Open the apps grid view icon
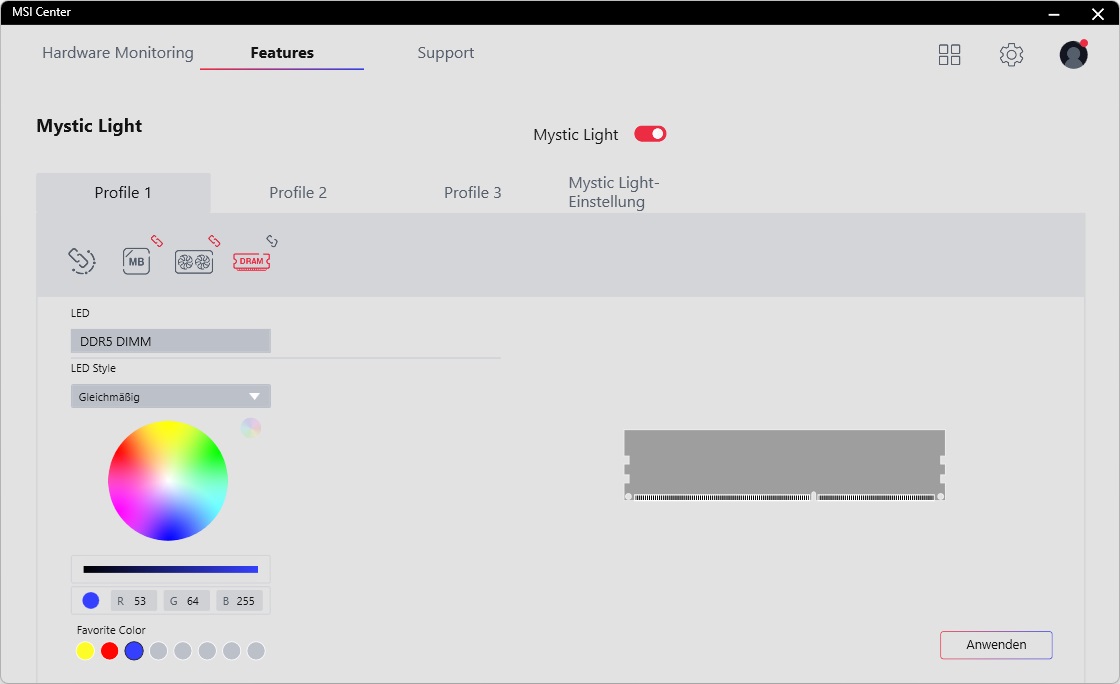 coord(949,54)
